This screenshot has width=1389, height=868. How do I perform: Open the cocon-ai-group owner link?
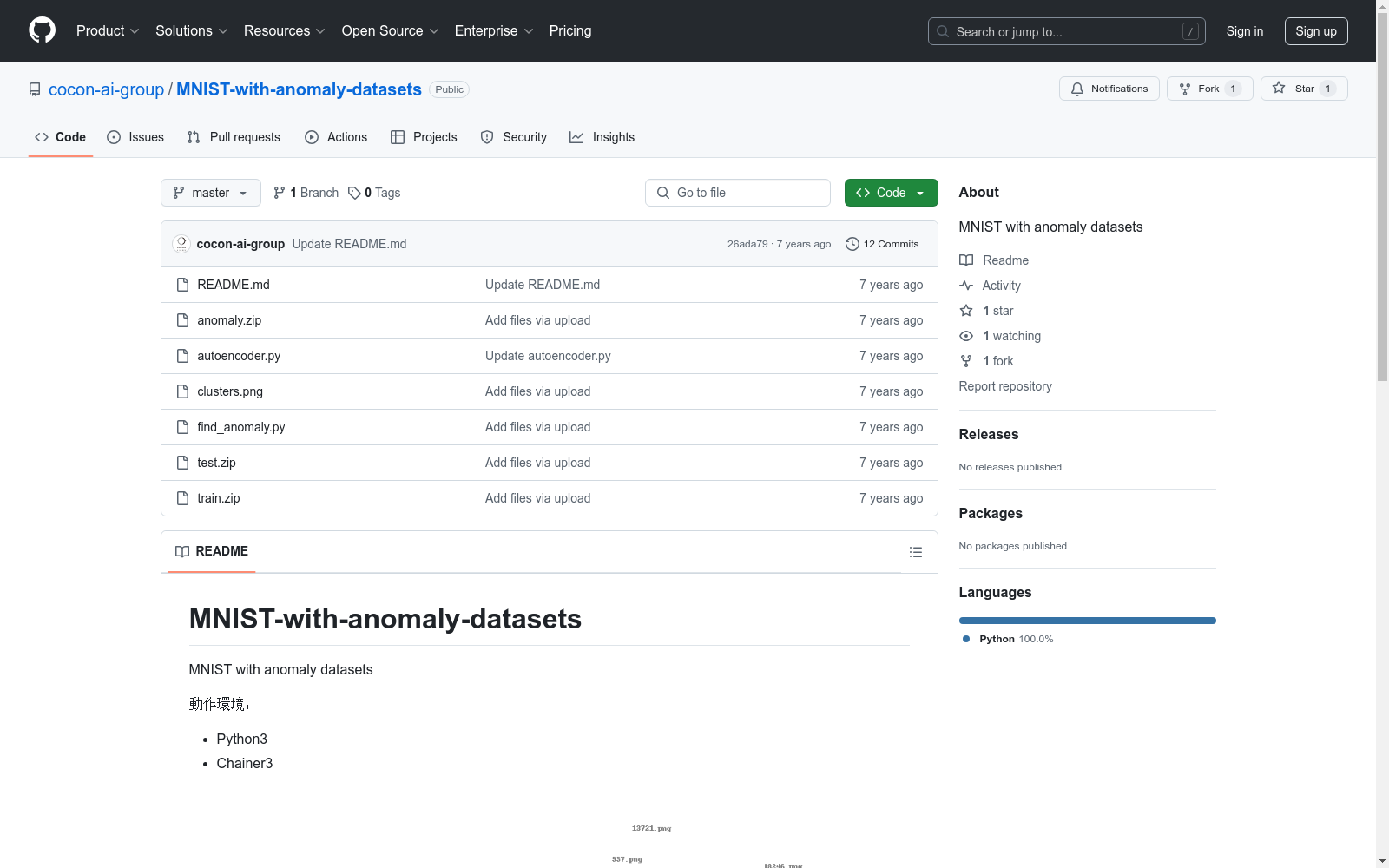coord(106,89)
